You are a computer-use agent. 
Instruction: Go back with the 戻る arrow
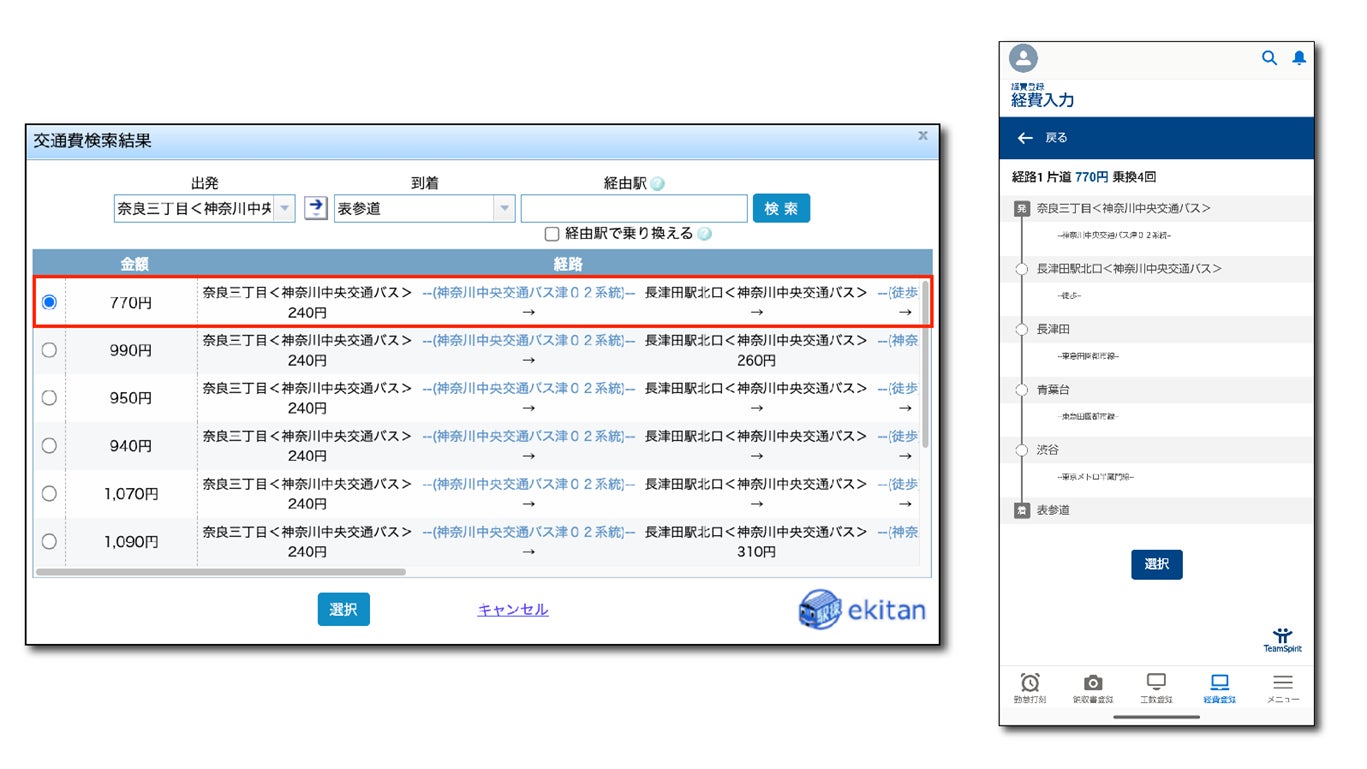(x=1024, y=138)
